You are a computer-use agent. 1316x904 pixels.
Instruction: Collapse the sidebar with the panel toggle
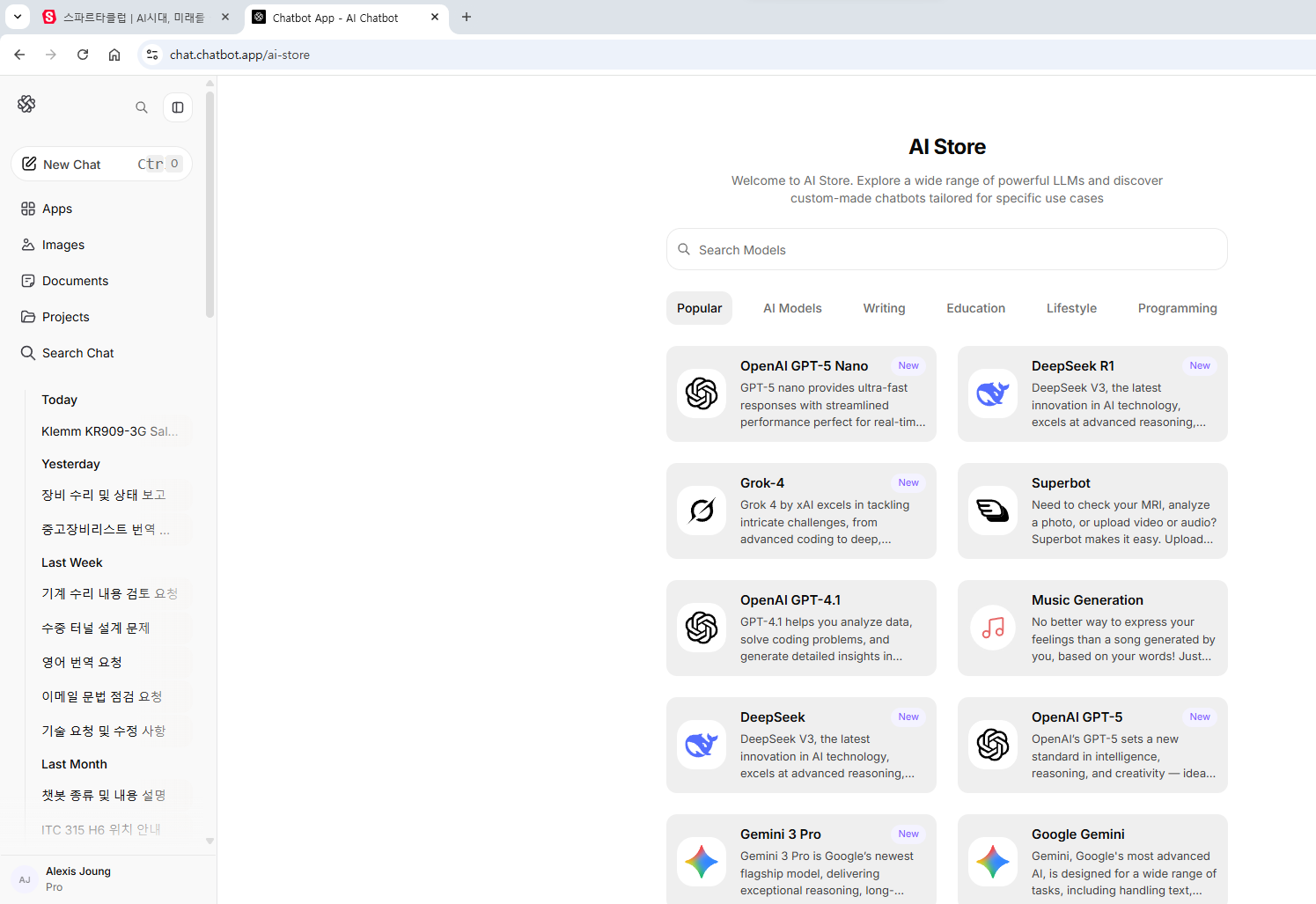[x=178, y=107]
